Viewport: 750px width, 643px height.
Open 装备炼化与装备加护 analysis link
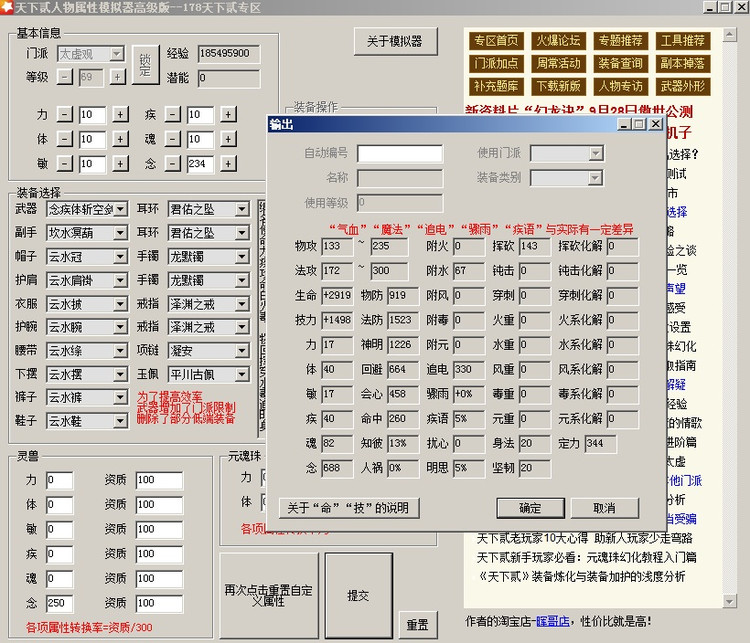point(582,576)
